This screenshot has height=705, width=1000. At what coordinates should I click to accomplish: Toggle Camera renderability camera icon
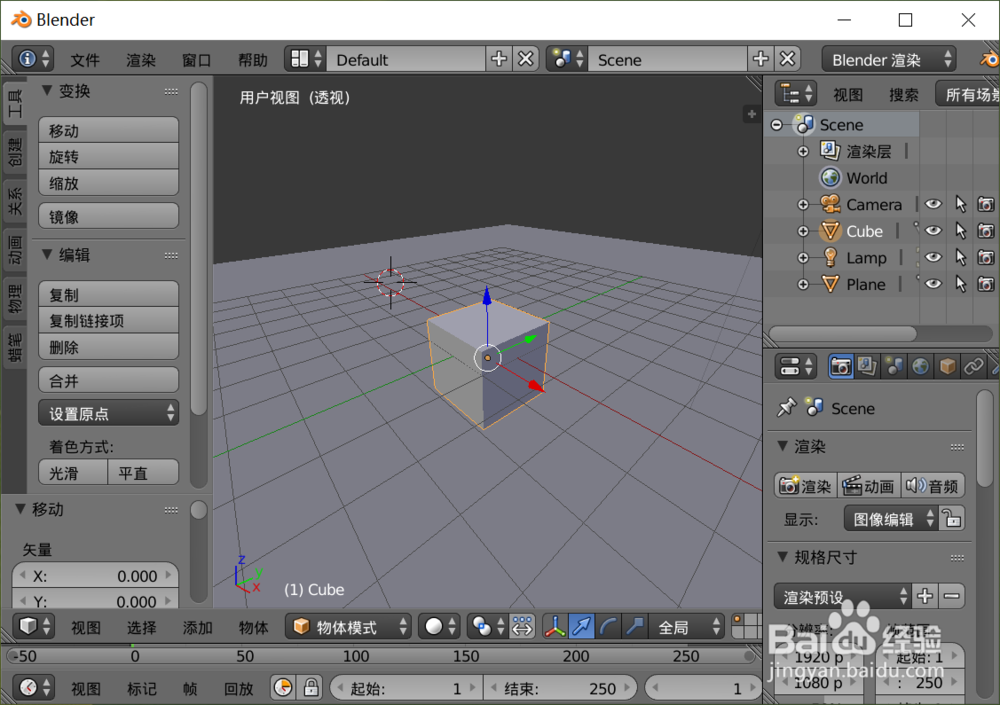pyautogui.click(x=986, y=204)
